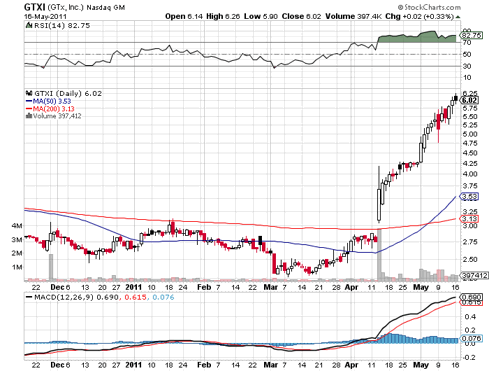The height and width of the screenshot is (371, 489).
Task: Click the "Low 5.90" value in the header
Action: (261, 16)
